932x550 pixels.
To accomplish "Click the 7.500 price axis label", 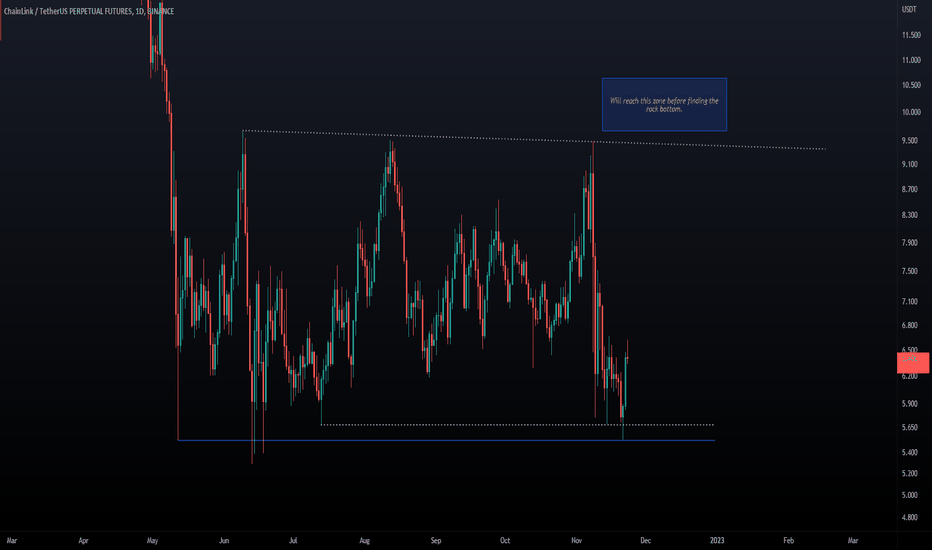I will 909,271.
